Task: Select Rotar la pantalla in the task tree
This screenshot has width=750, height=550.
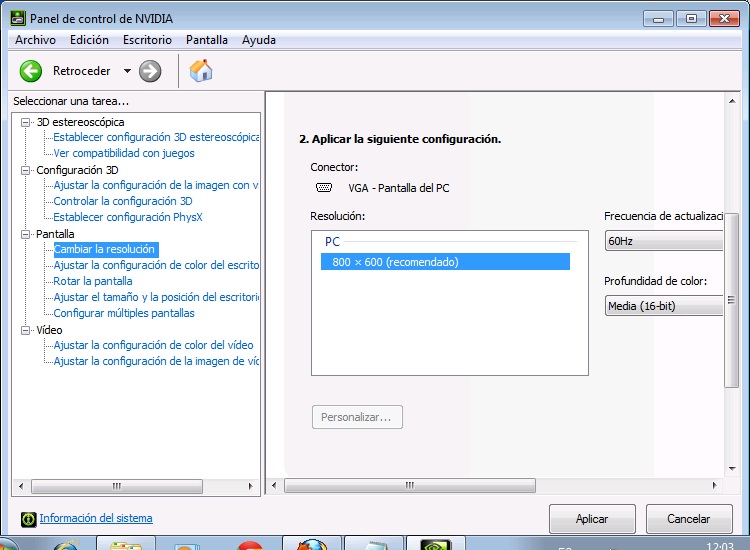Action: tap(93, 281)
